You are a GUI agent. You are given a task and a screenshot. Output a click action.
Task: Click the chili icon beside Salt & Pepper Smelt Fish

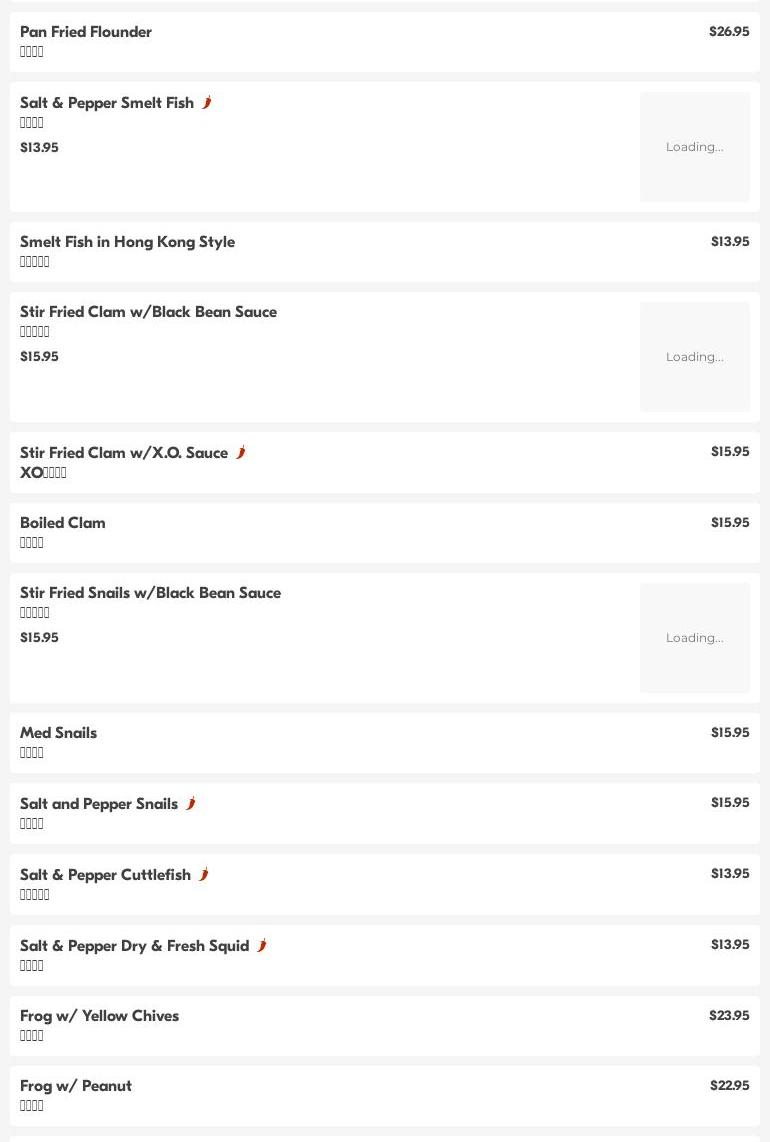click(207, 102)
